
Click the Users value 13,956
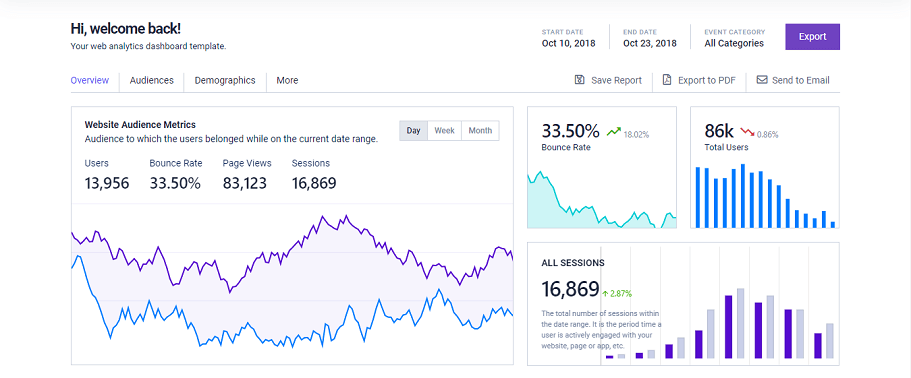click(107, 183)
